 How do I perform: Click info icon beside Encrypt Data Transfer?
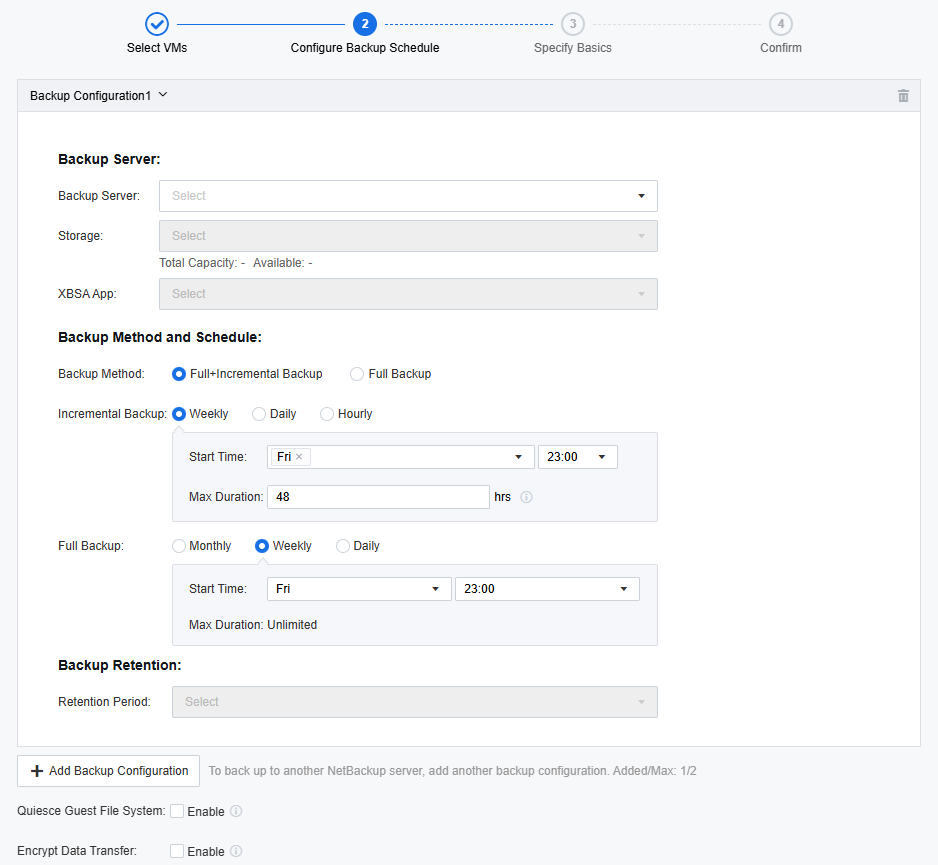[x=236, y=851]
